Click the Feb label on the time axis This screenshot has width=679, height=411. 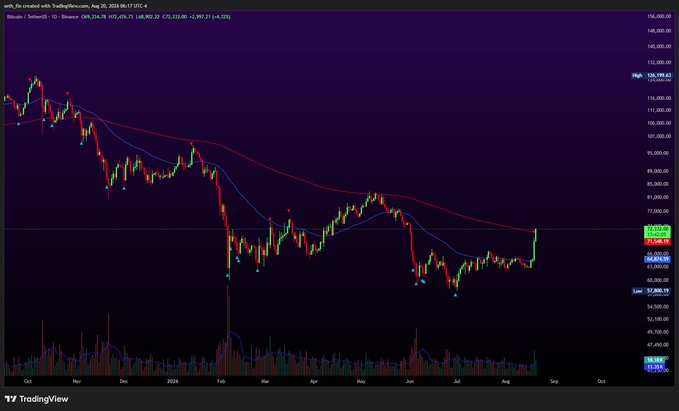[221, 382]
